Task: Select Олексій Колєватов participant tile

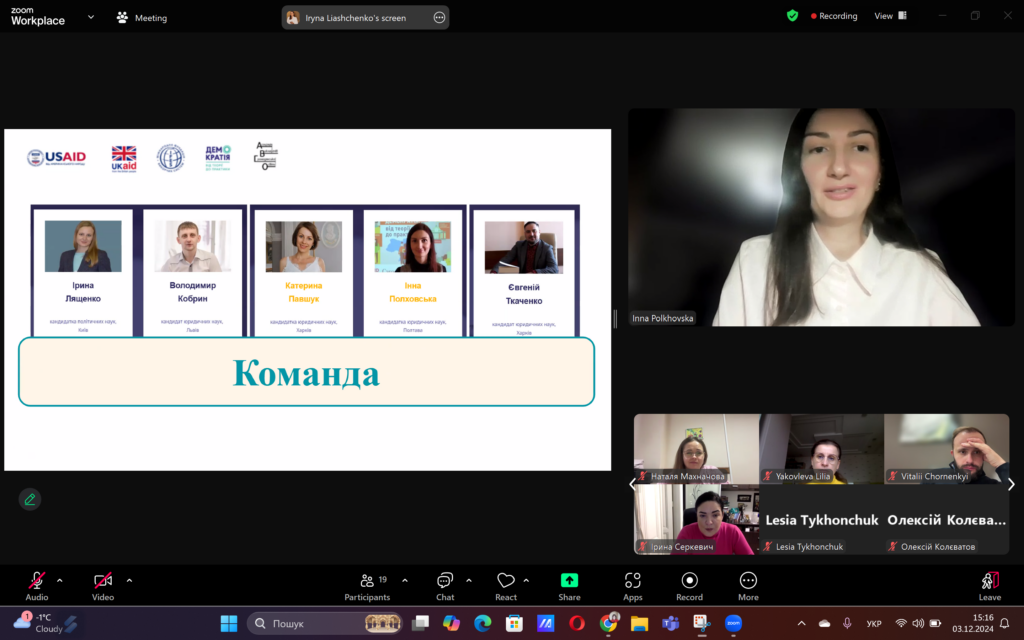Action: pyautogui.click(x=947, y=519)
